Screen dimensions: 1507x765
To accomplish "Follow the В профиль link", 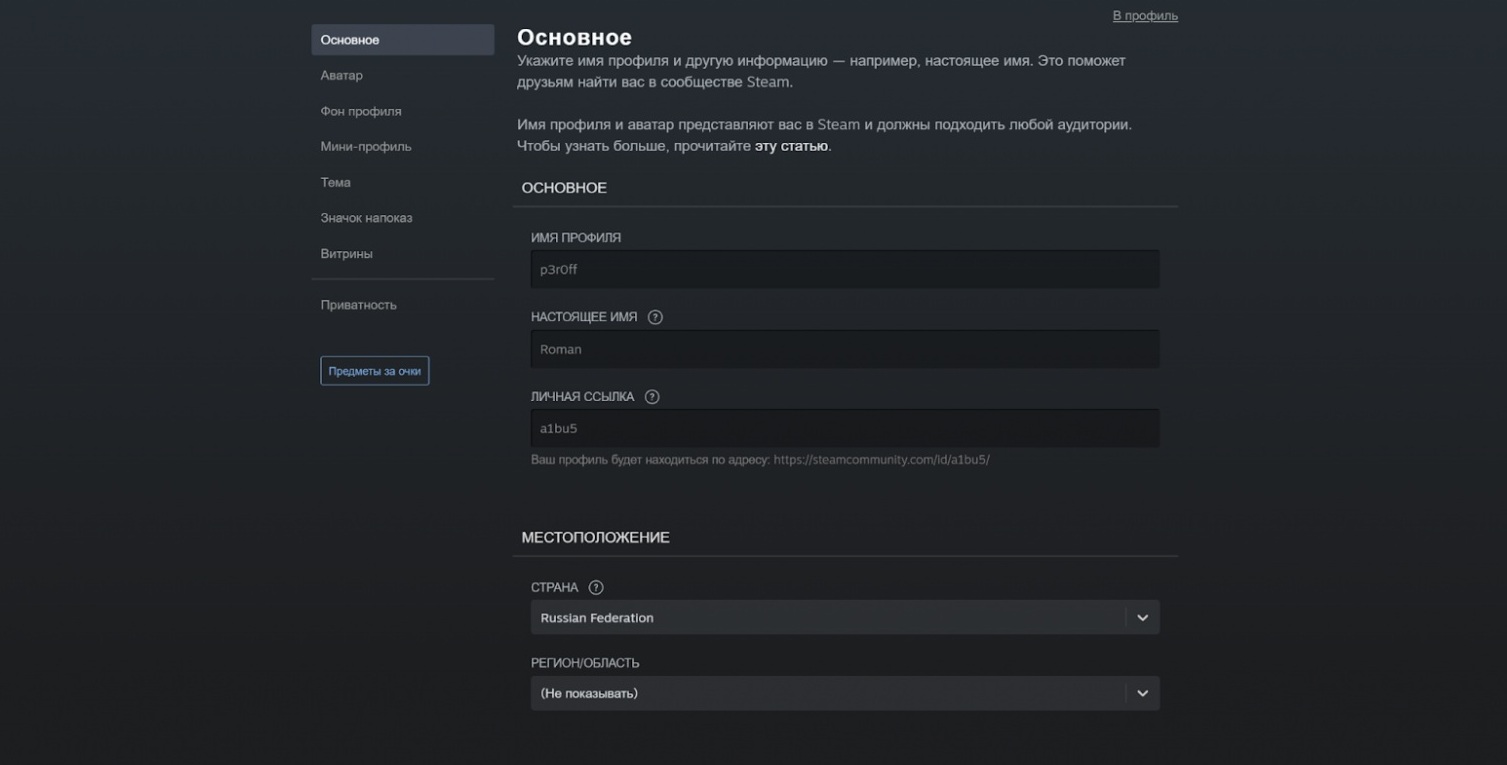I will pyautogui.click(x=1145, y=16).
